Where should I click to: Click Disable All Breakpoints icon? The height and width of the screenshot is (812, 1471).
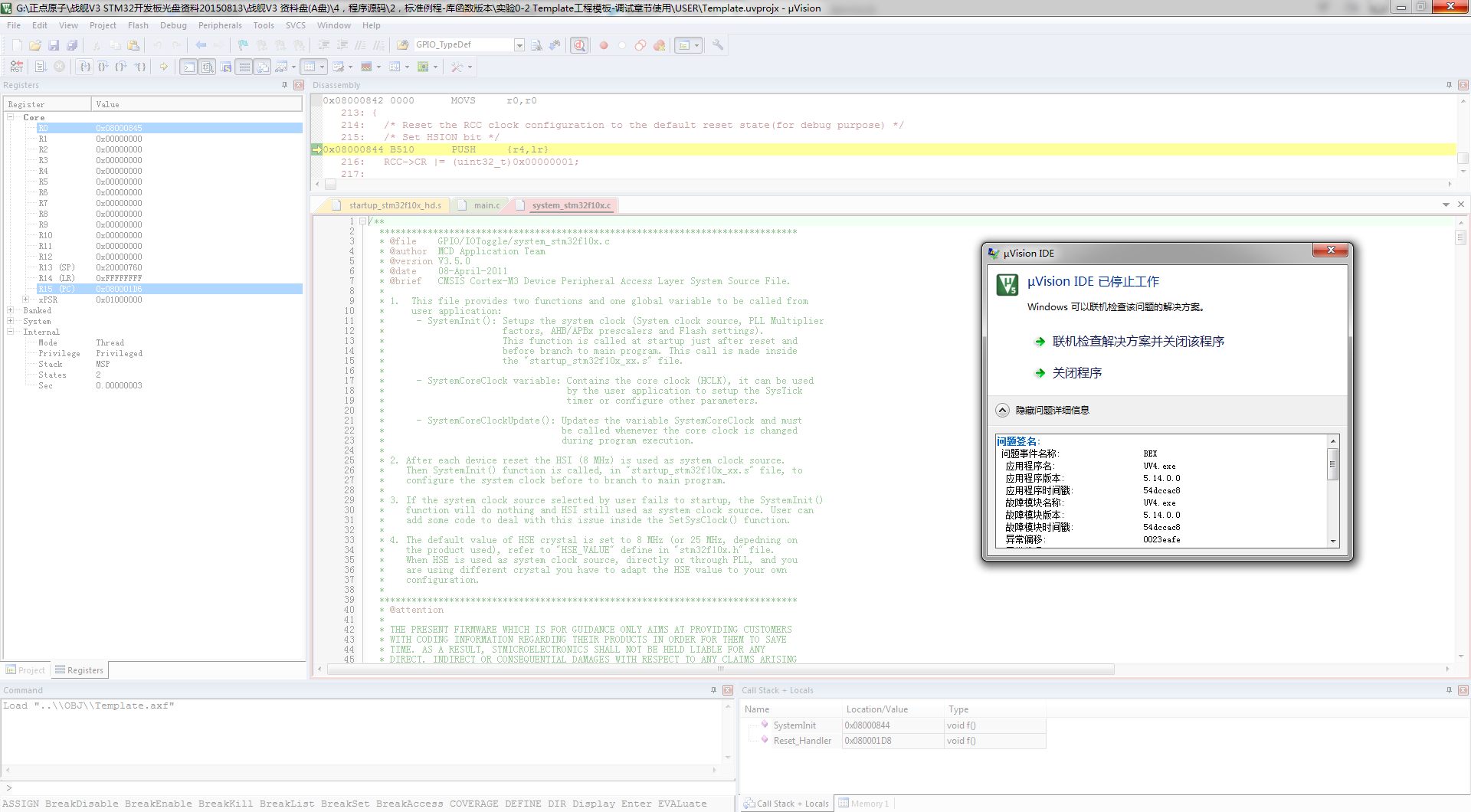(640, 45)
